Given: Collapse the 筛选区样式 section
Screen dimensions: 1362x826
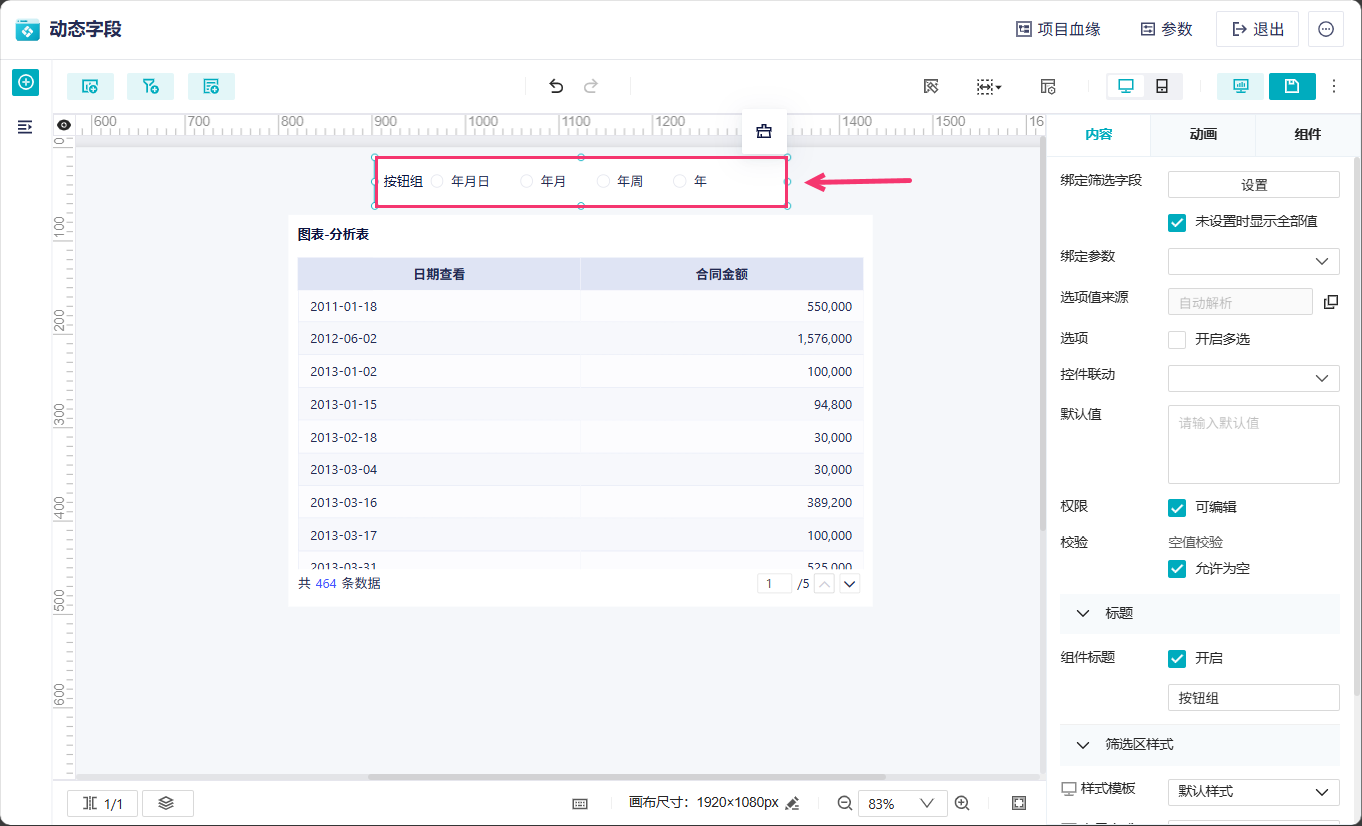Looking at the screenshot, I should [x=1200, y=745].
